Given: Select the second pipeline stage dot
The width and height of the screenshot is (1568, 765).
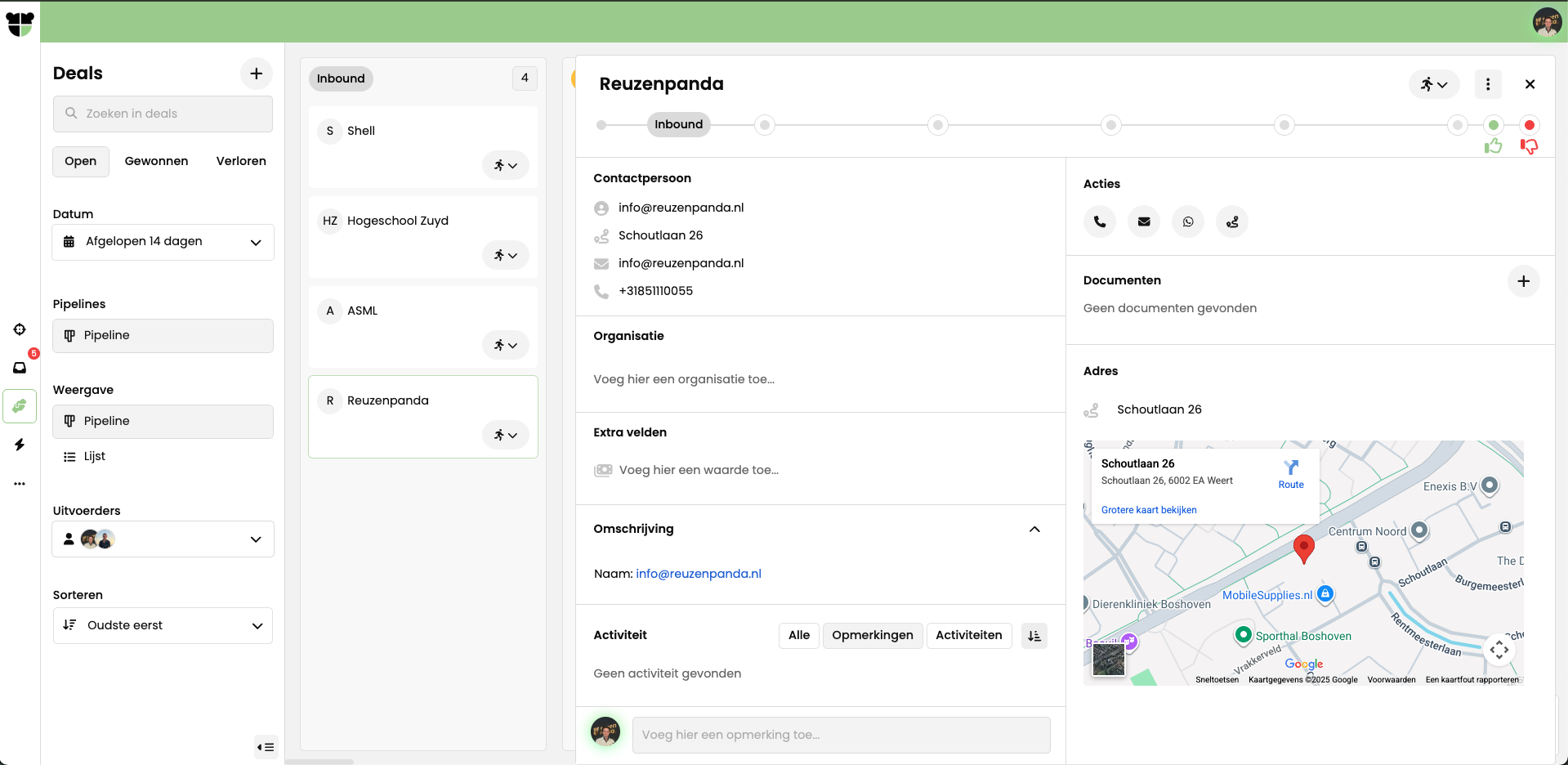Looking at the screenshot, I should click(x=765, y=125).
